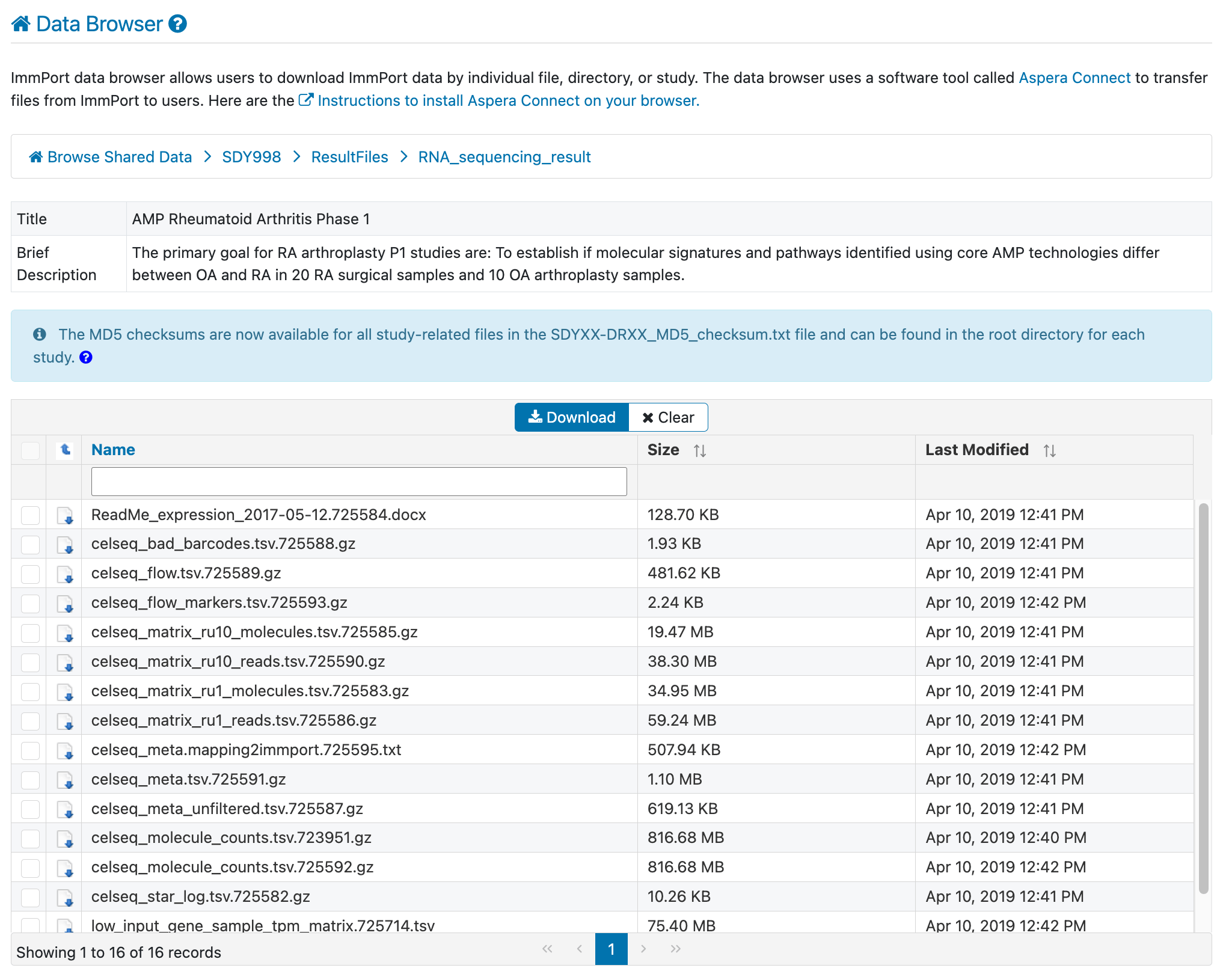Image resolution: width=1223 pixels, height=980 pixels.
Task: Click the home icon beside Data Browser heading
Action: pos(20,23)
